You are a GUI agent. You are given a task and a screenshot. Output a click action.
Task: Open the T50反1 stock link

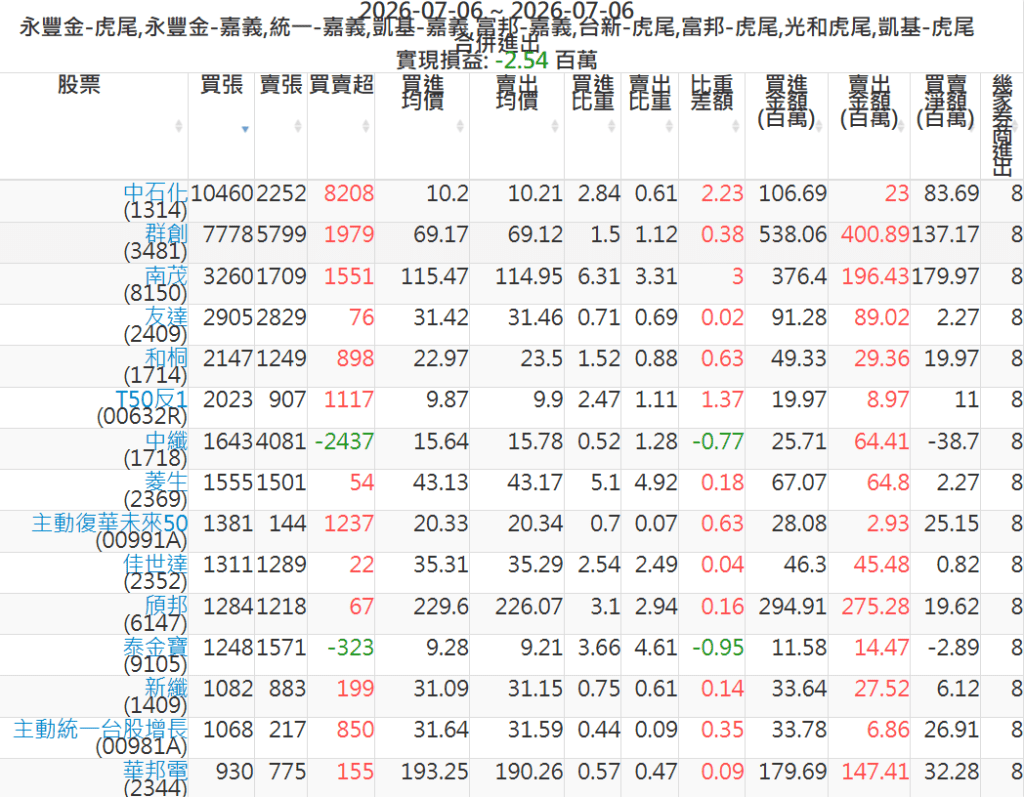tap(152, 398)
